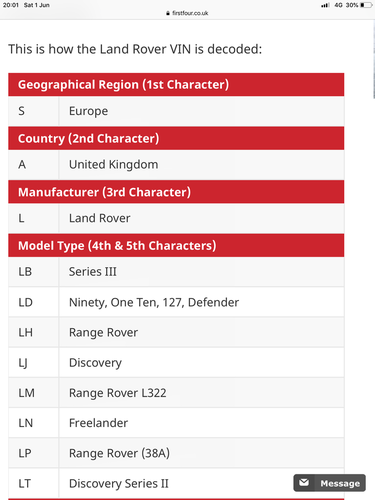375x500 pixels.
Task: Click the United Kingdom table cell
Action: 201,165
